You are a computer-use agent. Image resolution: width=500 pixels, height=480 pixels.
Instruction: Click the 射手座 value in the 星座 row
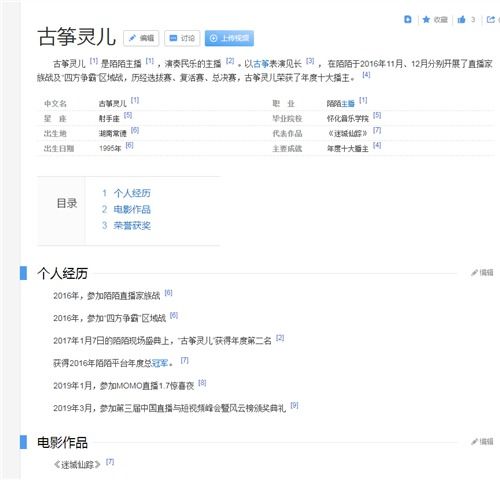click(x=109, y=119)
